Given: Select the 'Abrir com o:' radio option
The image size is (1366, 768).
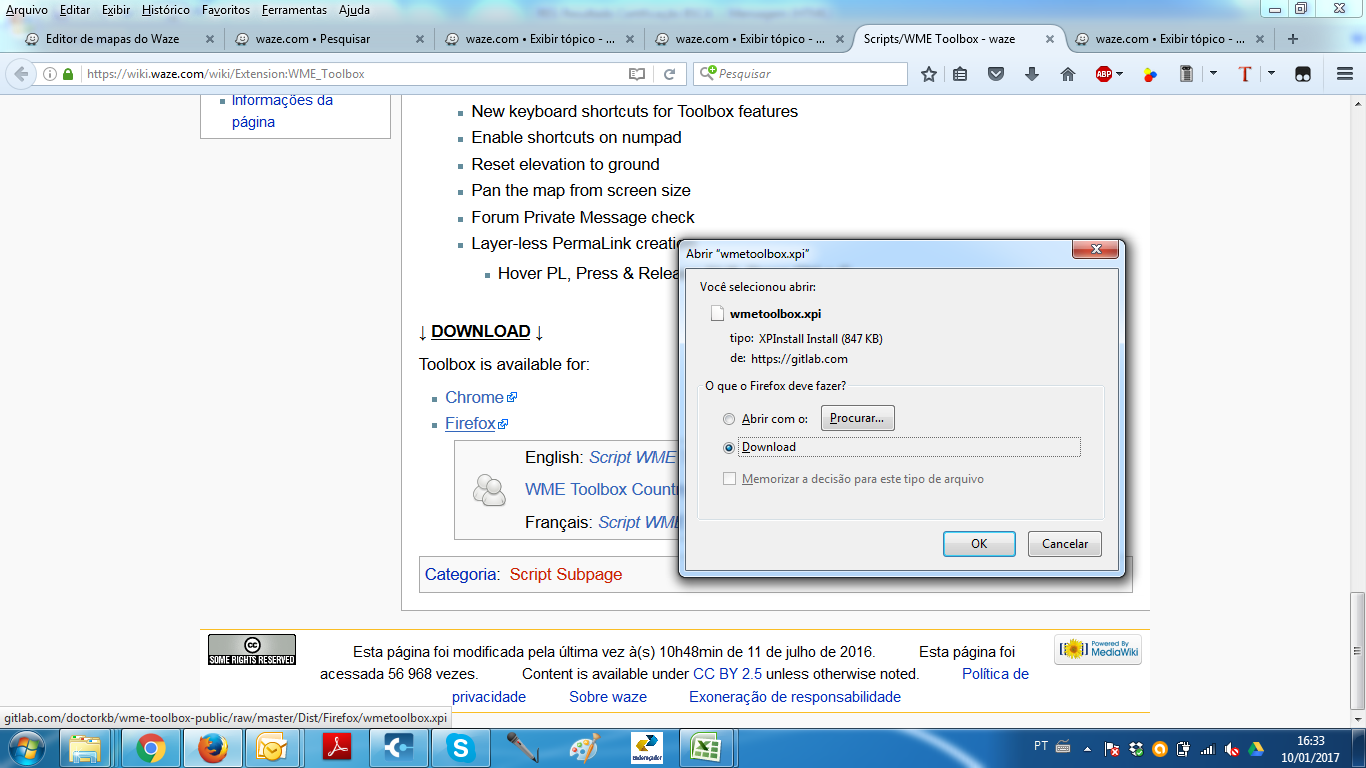Looking at the screenshot, I should pyautogui.click(x=728, y=419).
